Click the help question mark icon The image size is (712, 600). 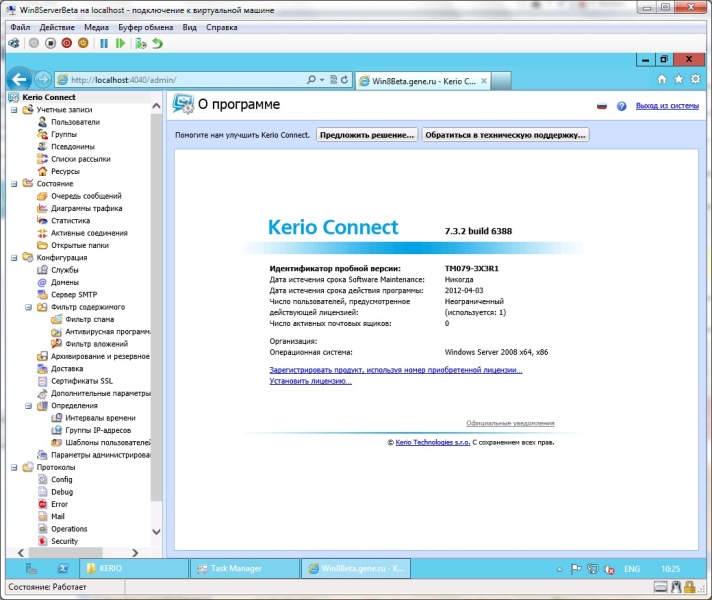621,105
